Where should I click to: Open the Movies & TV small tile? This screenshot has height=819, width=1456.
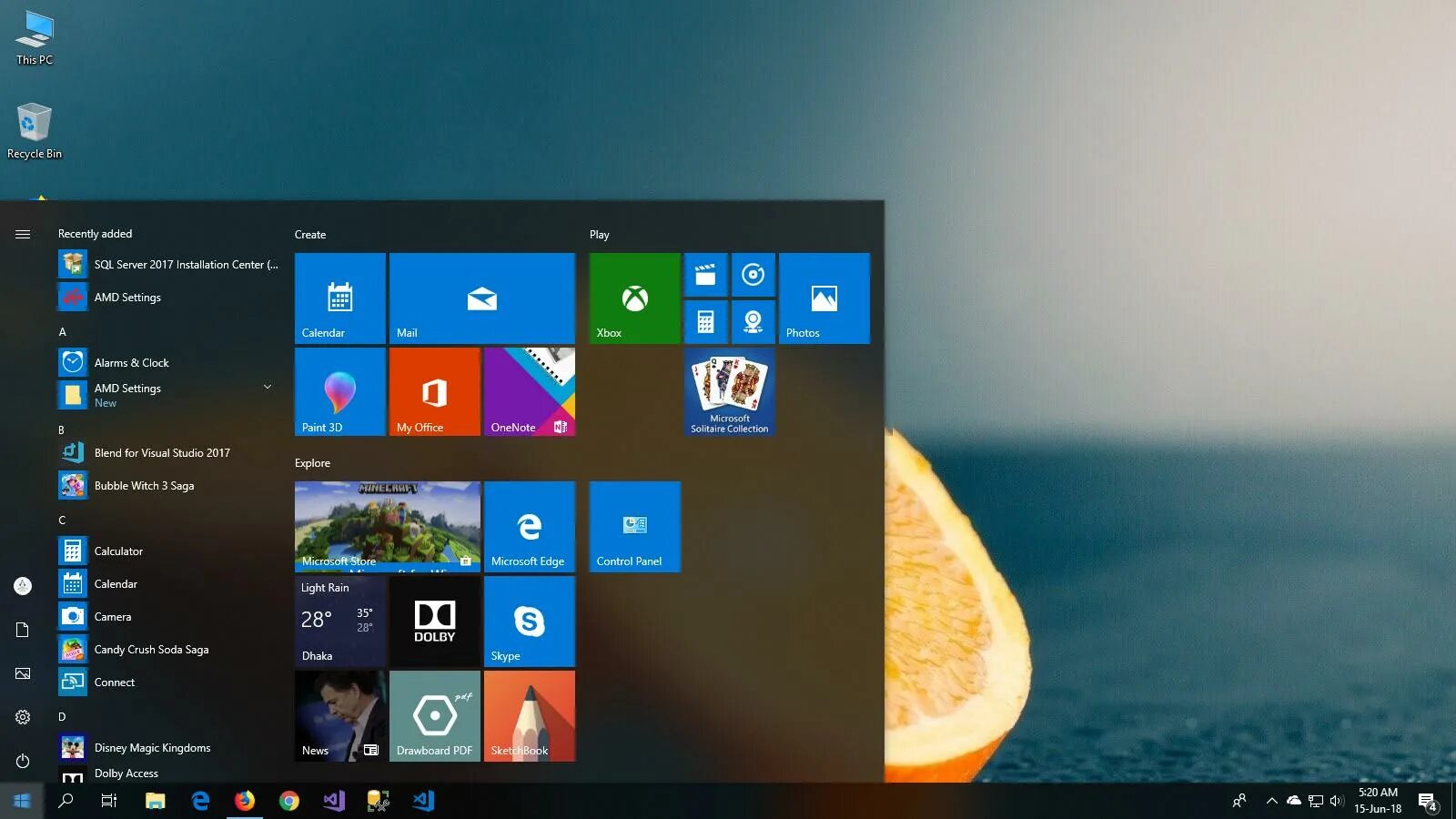706,275
